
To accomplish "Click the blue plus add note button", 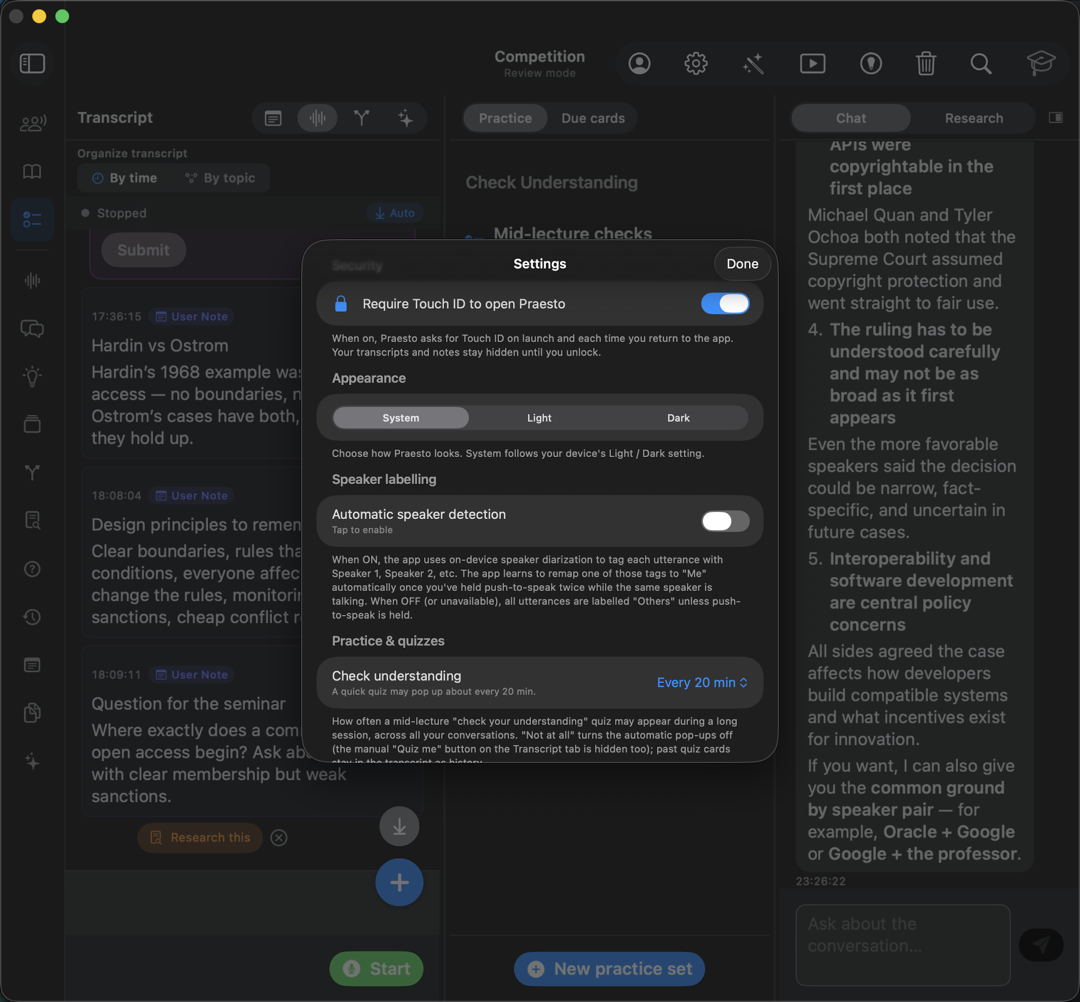I will pyautogui.click(x=399, y=882).
